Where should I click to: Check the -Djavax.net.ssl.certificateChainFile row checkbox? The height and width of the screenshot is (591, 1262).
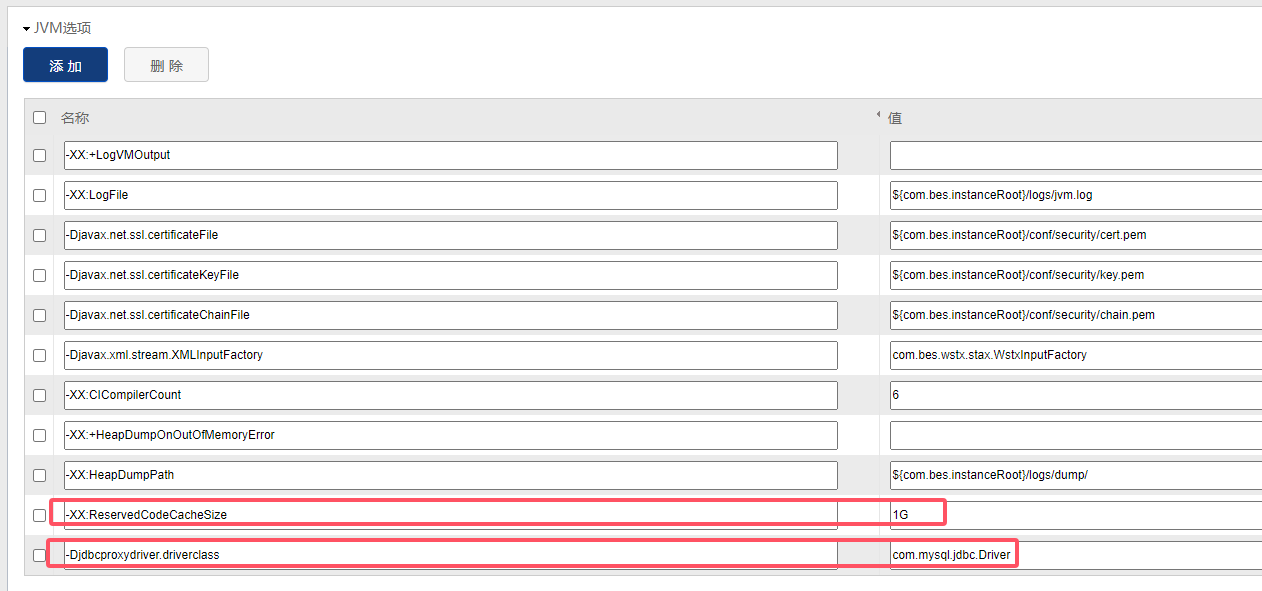coord(39,315)
